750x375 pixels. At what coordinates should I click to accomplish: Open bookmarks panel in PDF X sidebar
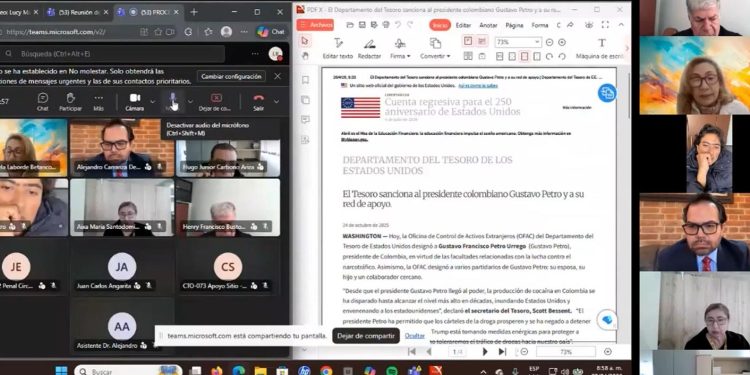coord(305,80)
